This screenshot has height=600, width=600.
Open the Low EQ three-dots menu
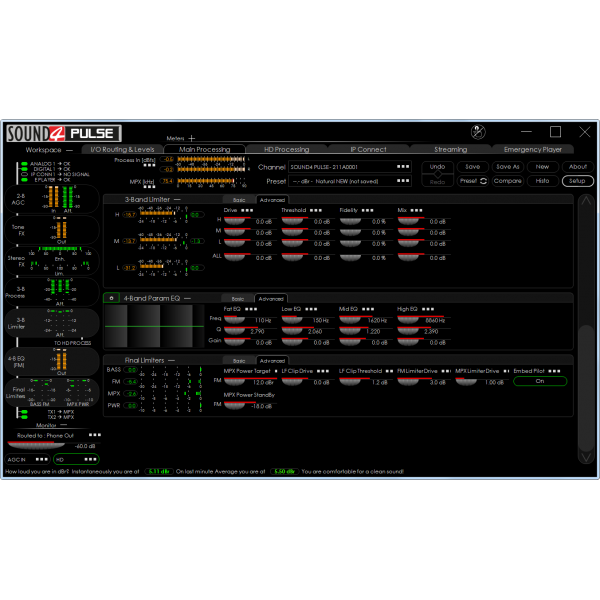(311, 309)
